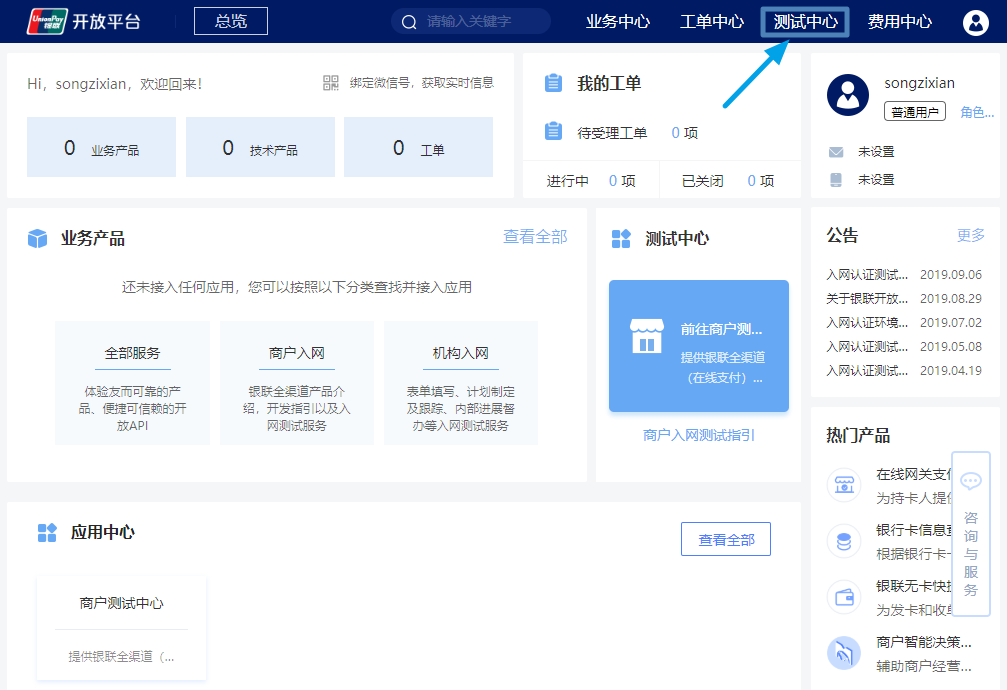Viewport: 1007px width, 690px height.
Task: Open the user avatar icon in header
Action: 975,22
